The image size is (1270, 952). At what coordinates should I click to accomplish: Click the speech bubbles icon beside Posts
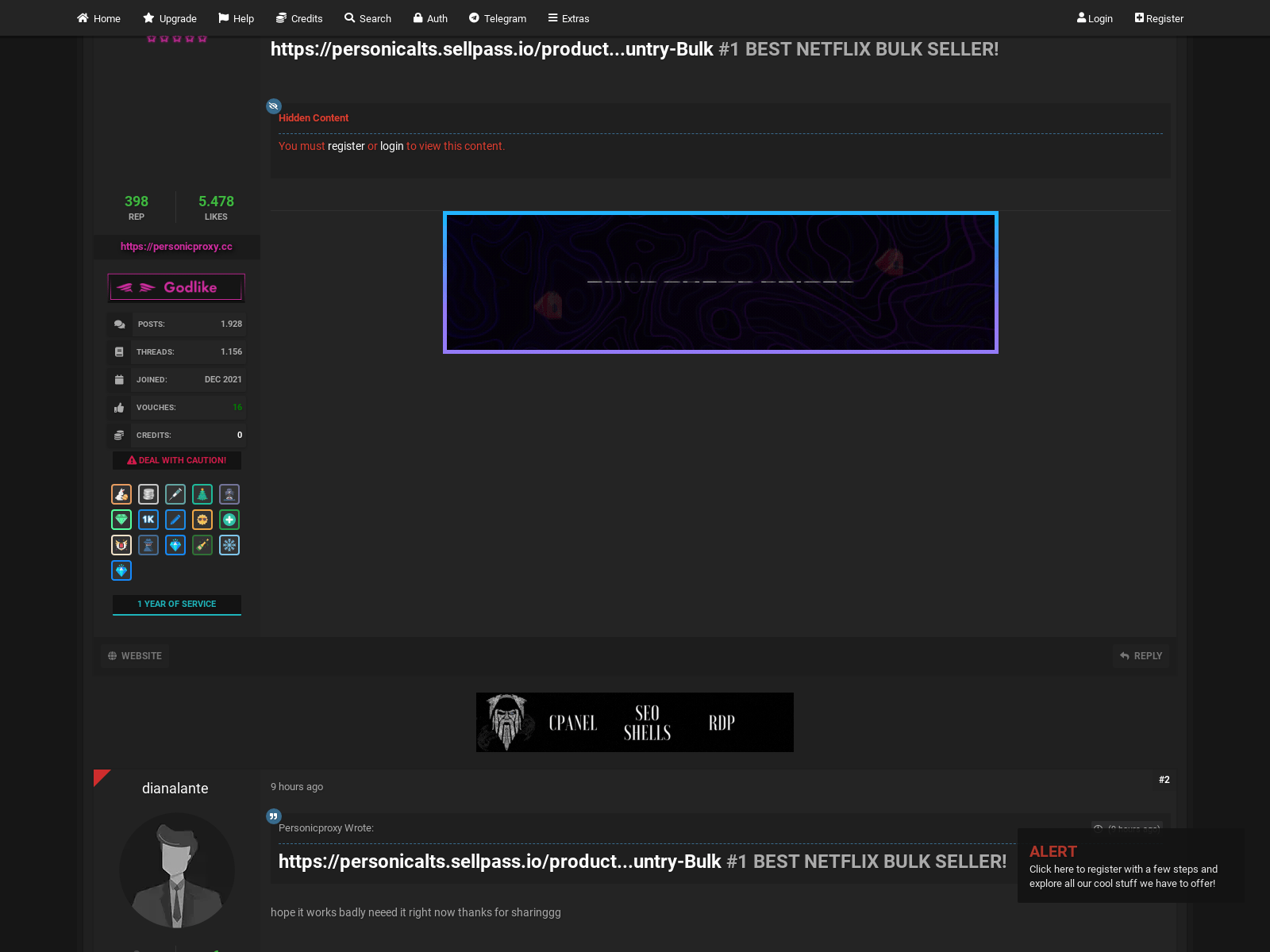119,324
